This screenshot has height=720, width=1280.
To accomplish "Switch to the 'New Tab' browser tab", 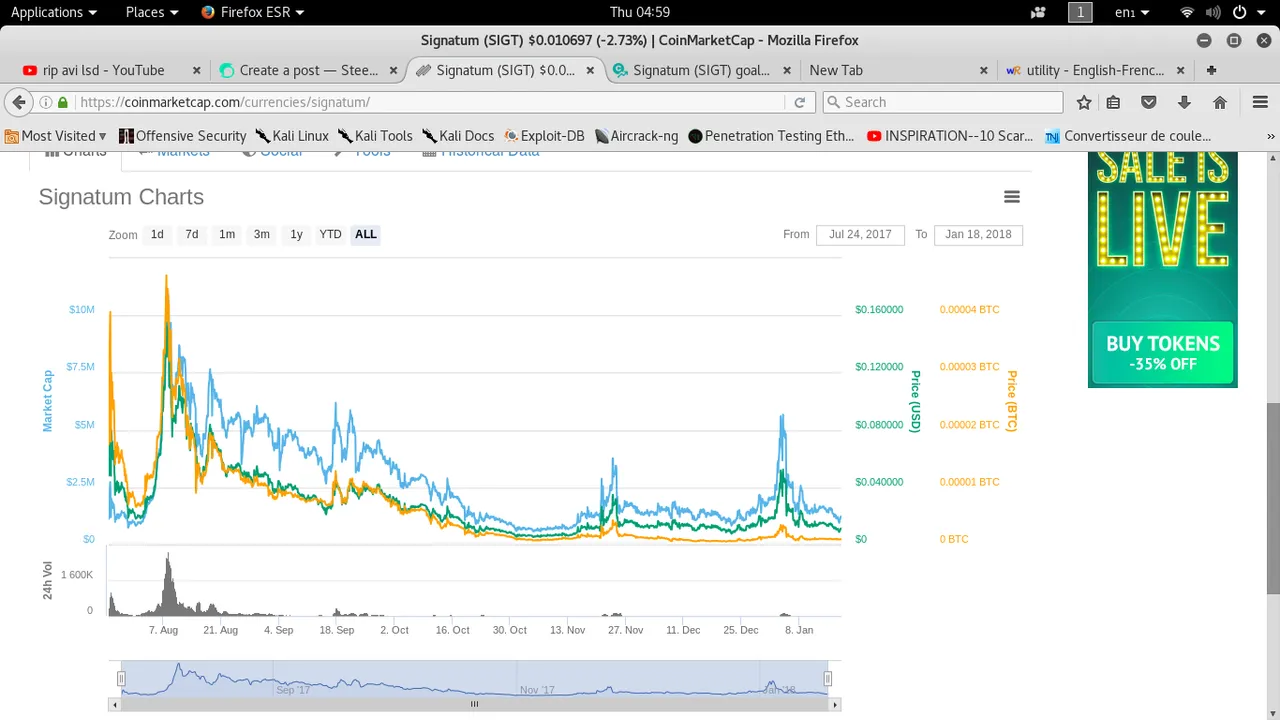I will [836, 70].
